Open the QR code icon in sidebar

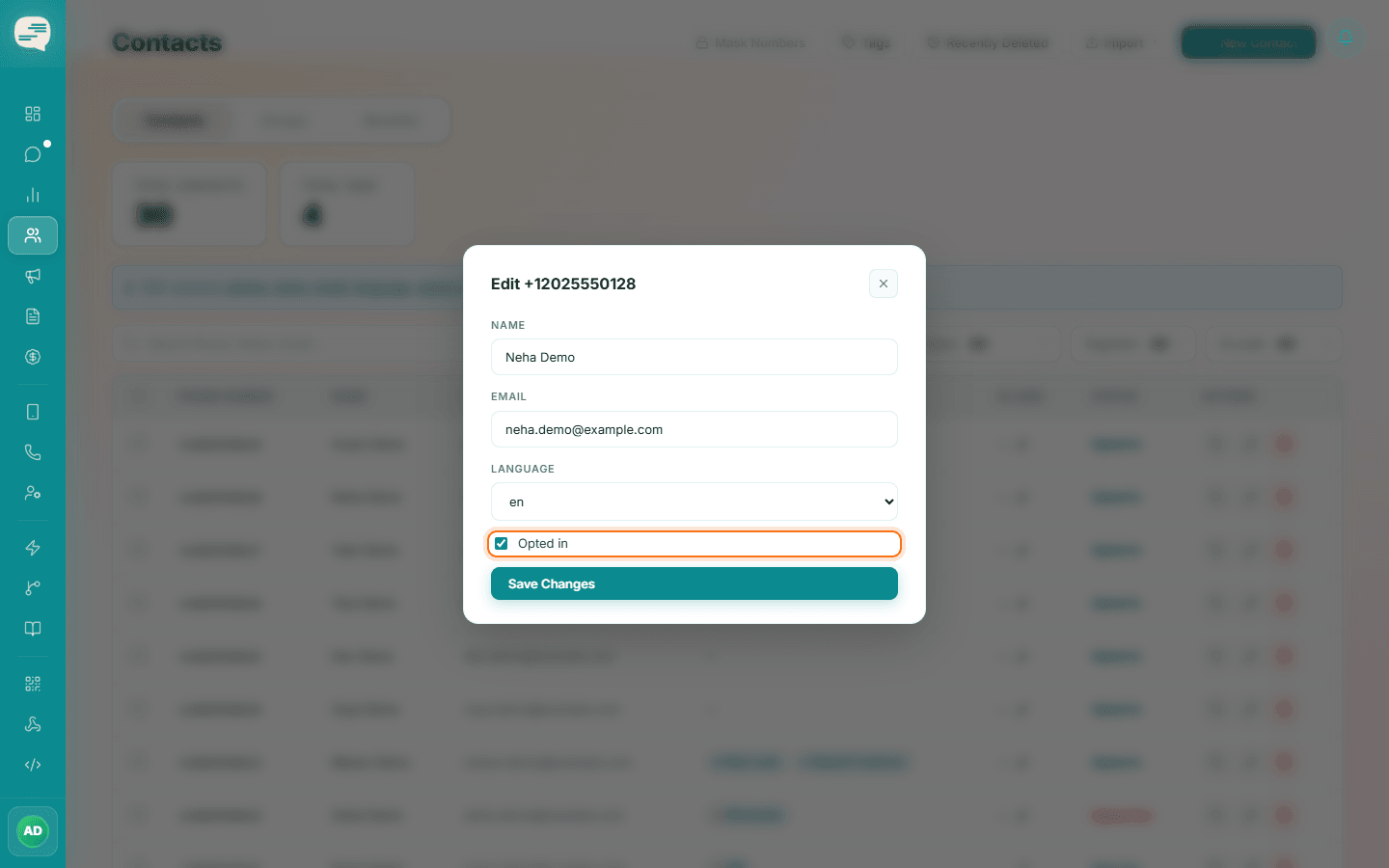(33, 684)
